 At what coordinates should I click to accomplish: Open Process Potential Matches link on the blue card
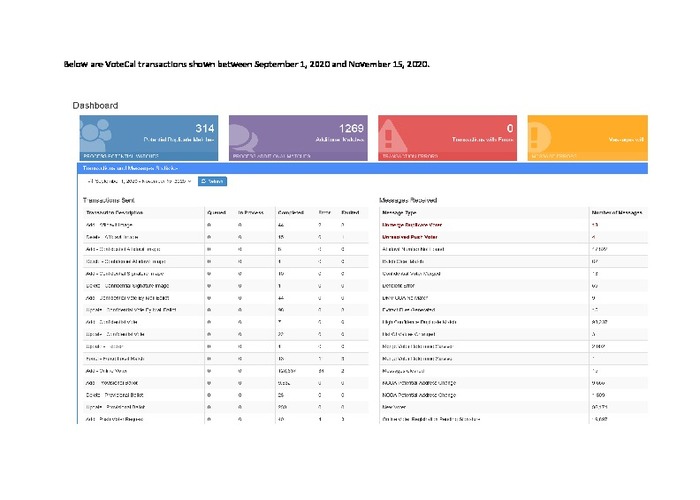(x=118, y=157)
